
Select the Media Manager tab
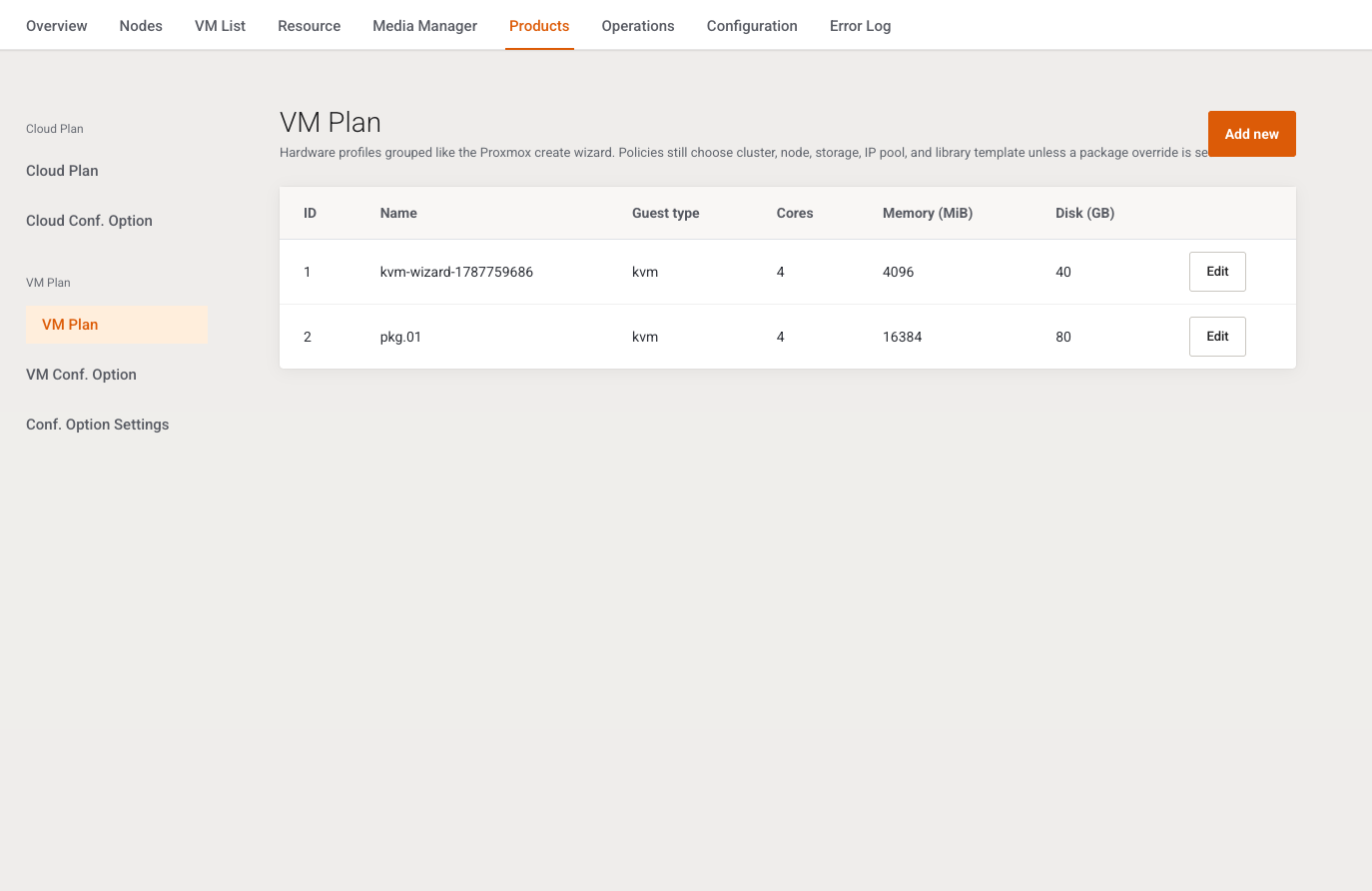tap(424, 26)
